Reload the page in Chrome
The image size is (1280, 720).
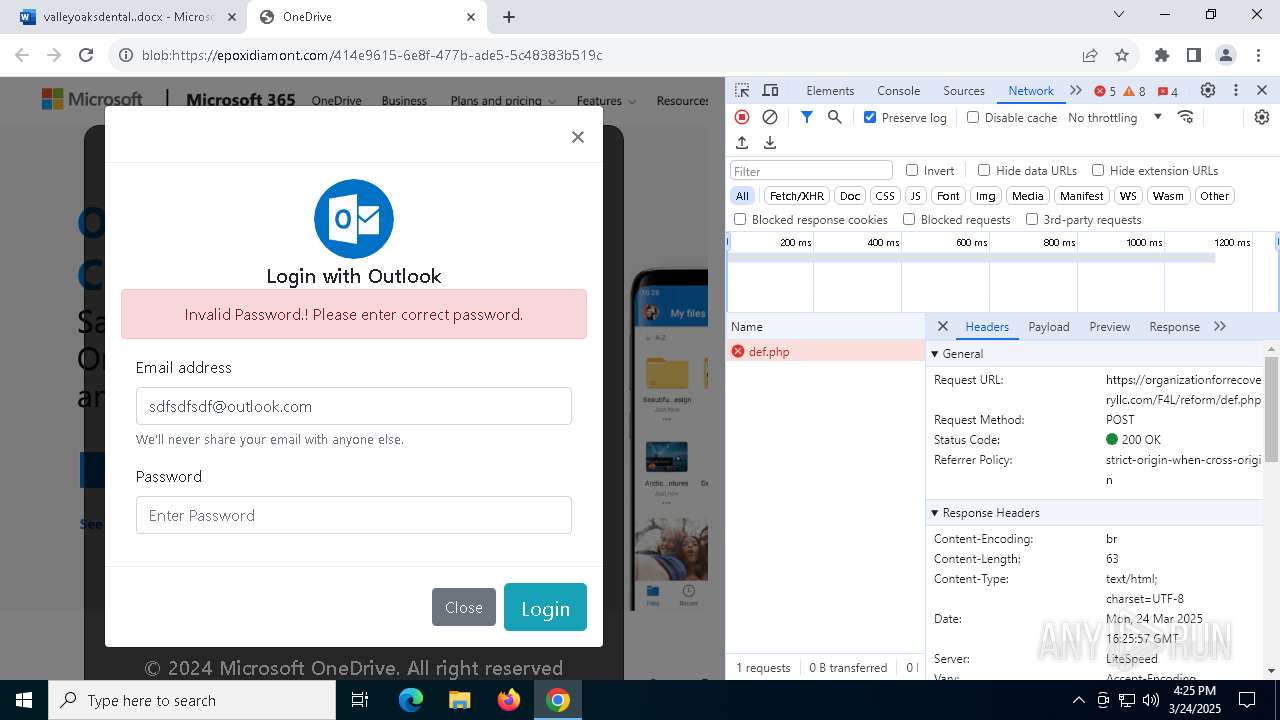[86, 55]
